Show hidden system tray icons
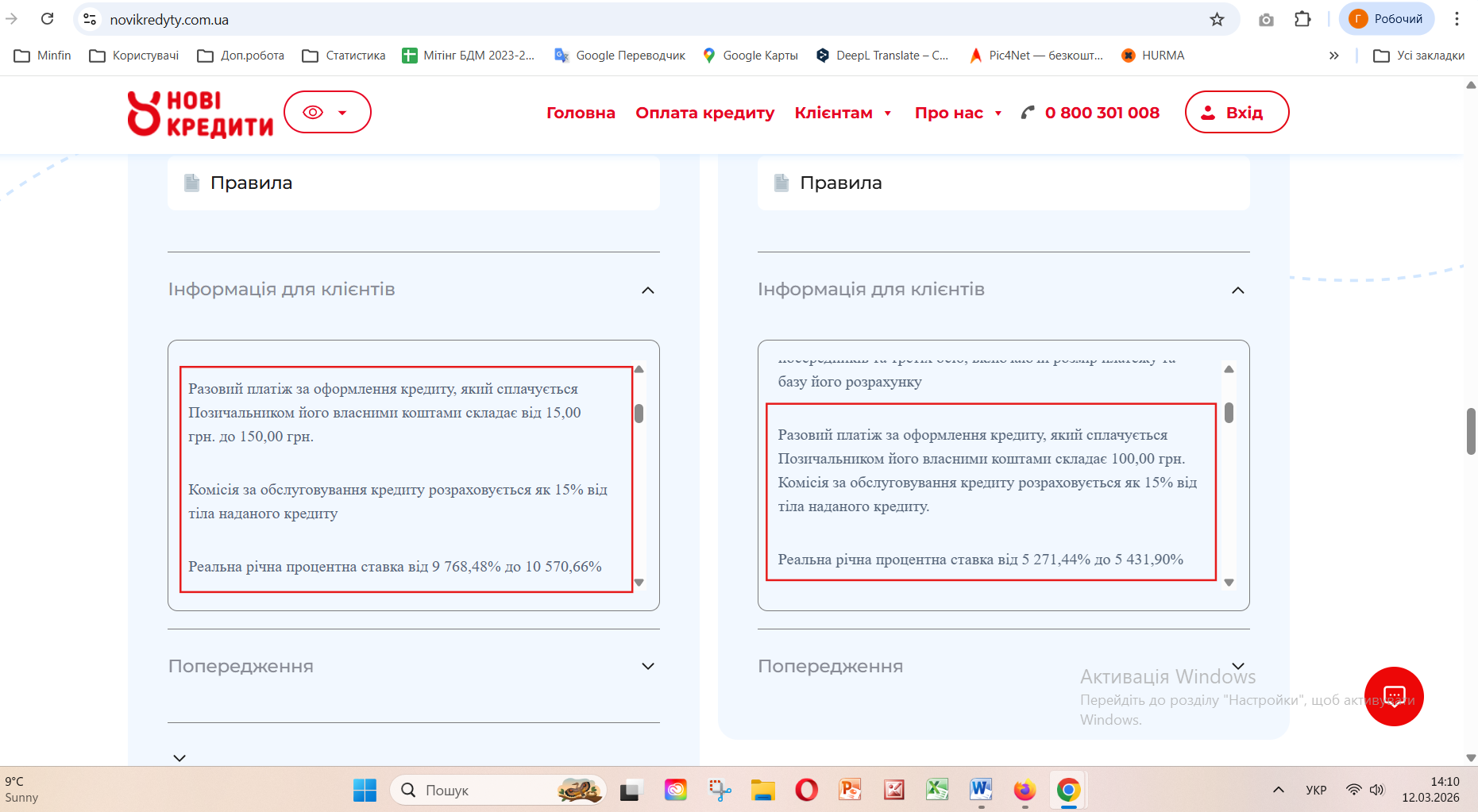Viewport: 1478px width, 812px height. click(x=1278, y=790)
